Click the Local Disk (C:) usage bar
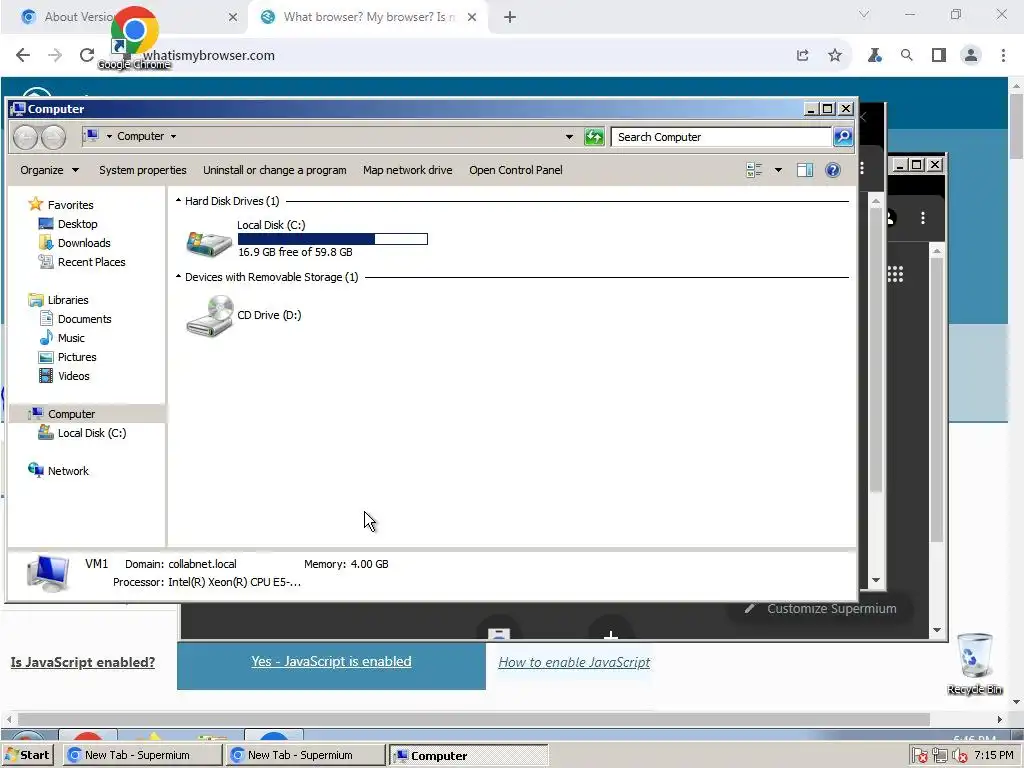Viewport: 1024px width, 768px height. coord(332,239)
